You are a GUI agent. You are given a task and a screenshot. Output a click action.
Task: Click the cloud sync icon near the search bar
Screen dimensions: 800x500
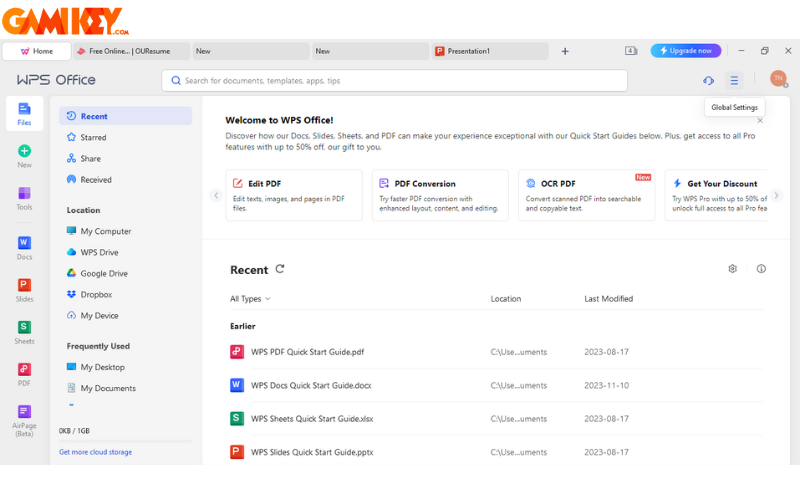(x=708, y=81)
